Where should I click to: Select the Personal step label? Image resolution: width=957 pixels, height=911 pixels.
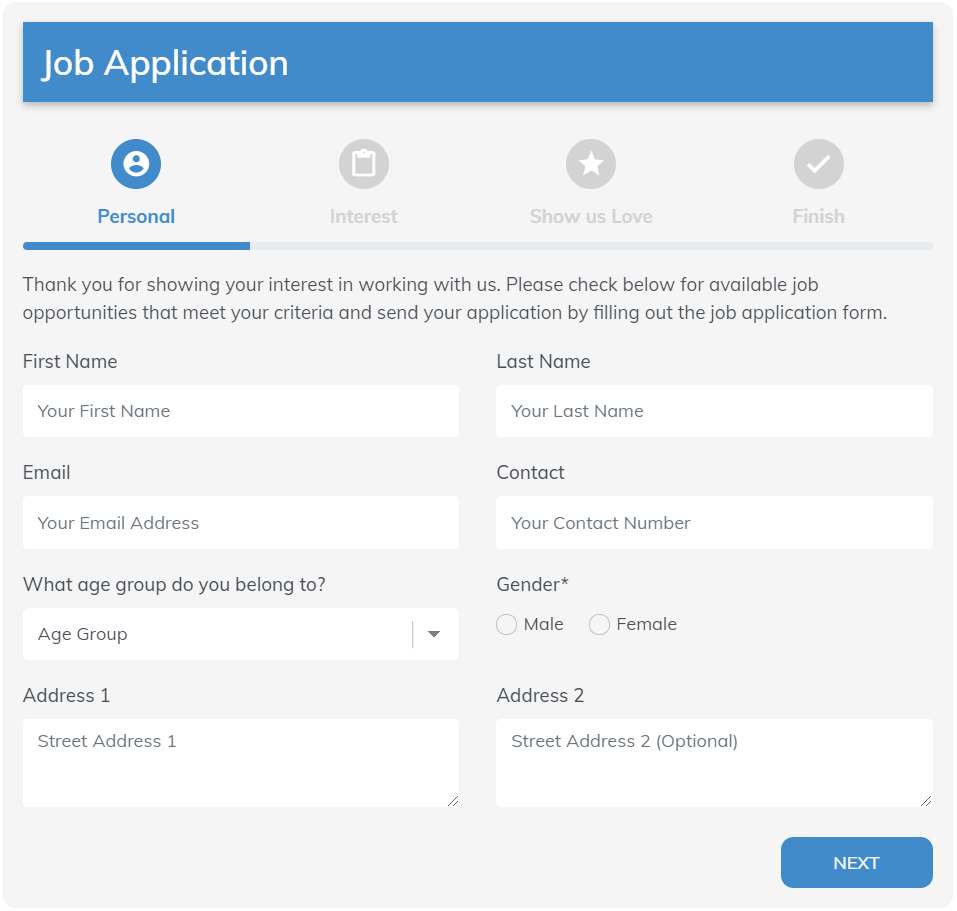[136, 216]
